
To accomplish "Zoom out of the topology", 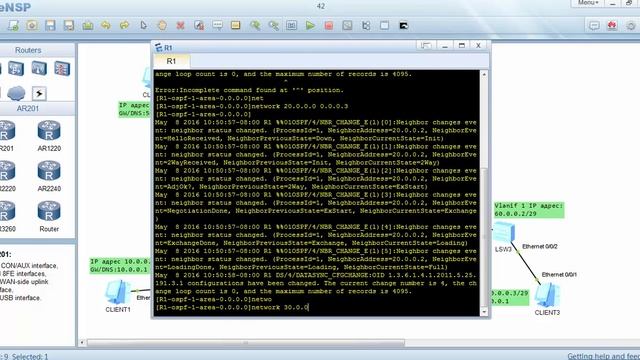I will [x=273, y=26].
